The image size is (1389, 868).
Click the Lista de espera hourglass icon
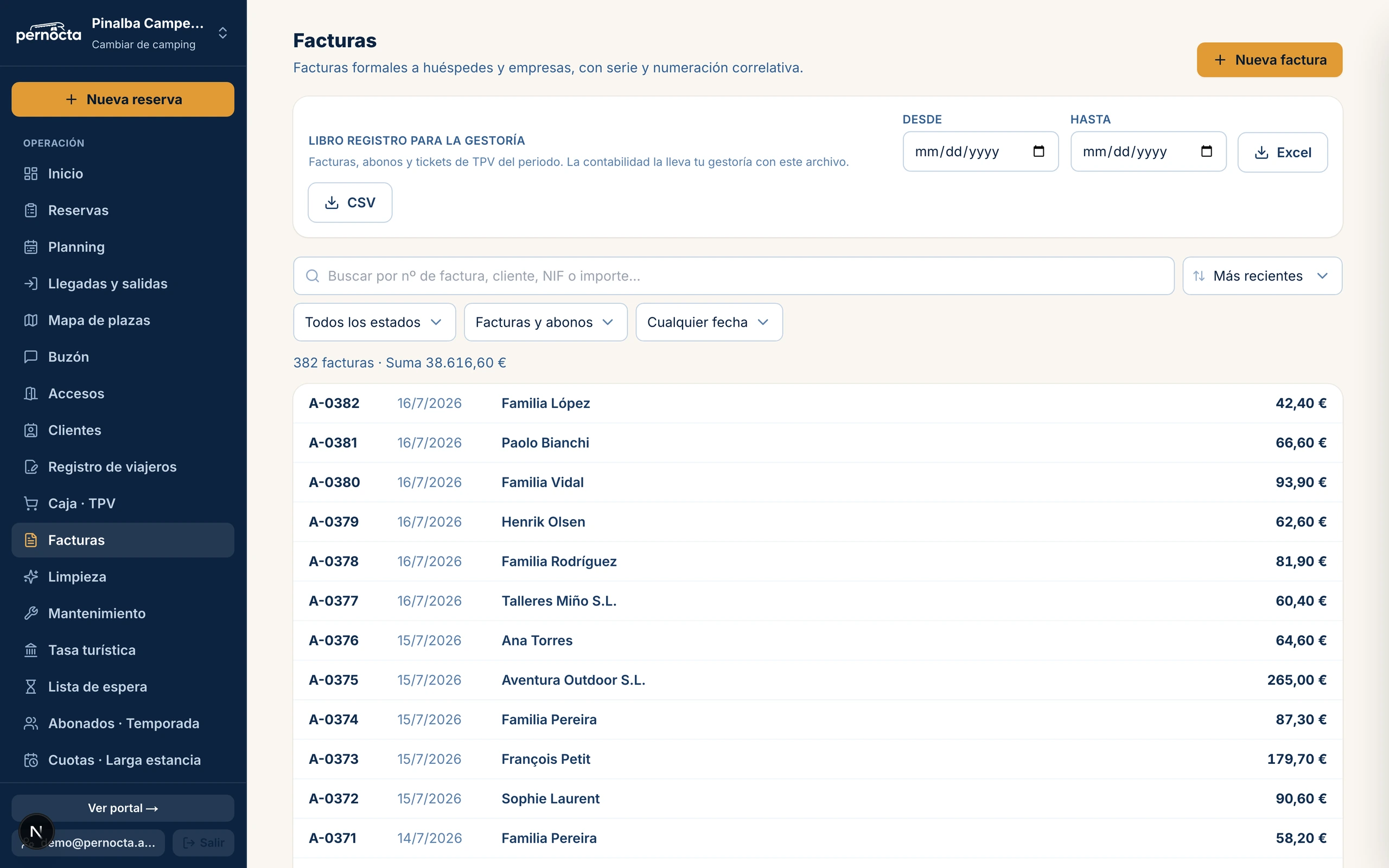[31, 687]
